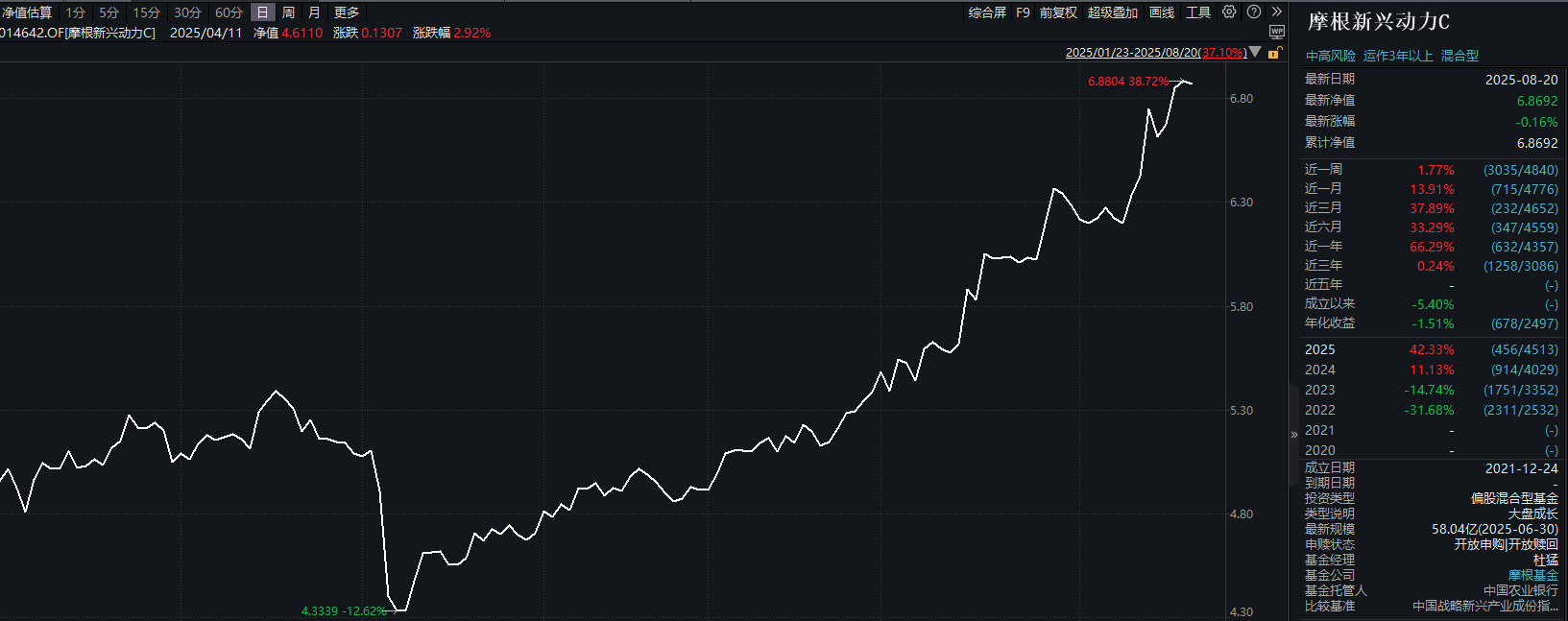Image resolution: width=1568 pixels, height=621 pixels.
Task: Select the 60分 period tab
Action: tap(229, 12)
